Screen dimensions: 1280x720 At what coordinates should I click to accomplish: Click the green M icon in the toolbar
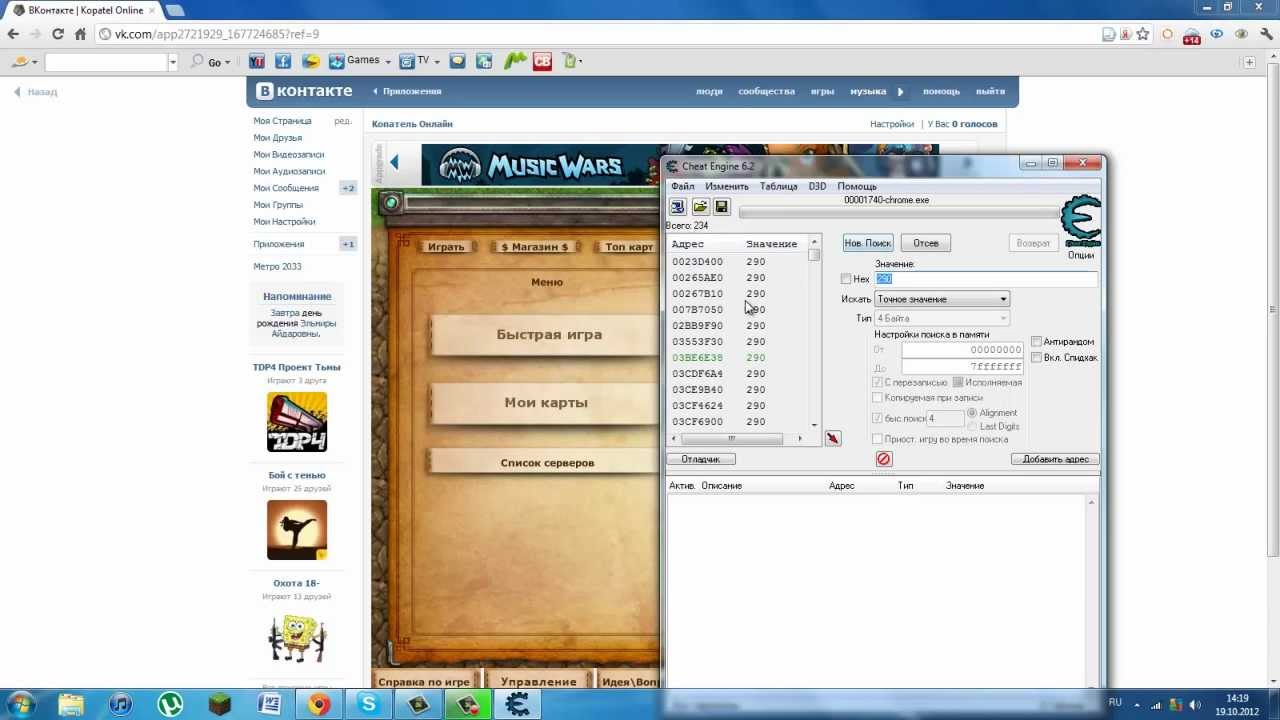(515, 61)
